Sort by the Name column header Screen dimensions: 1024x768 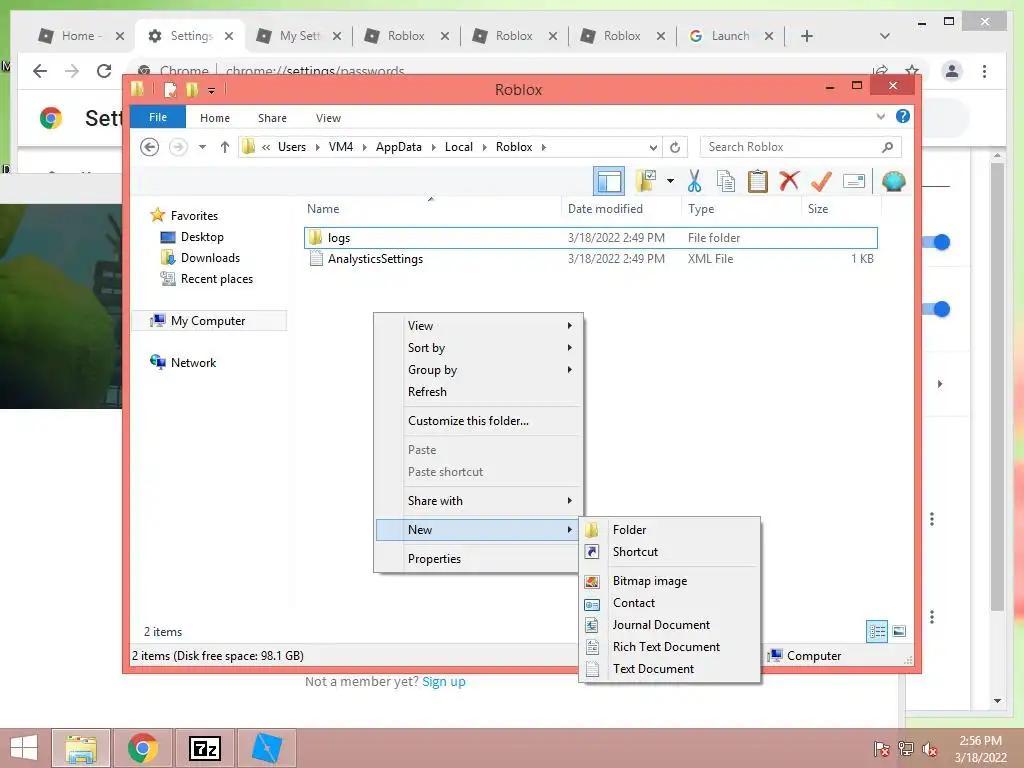pos(432,208)
